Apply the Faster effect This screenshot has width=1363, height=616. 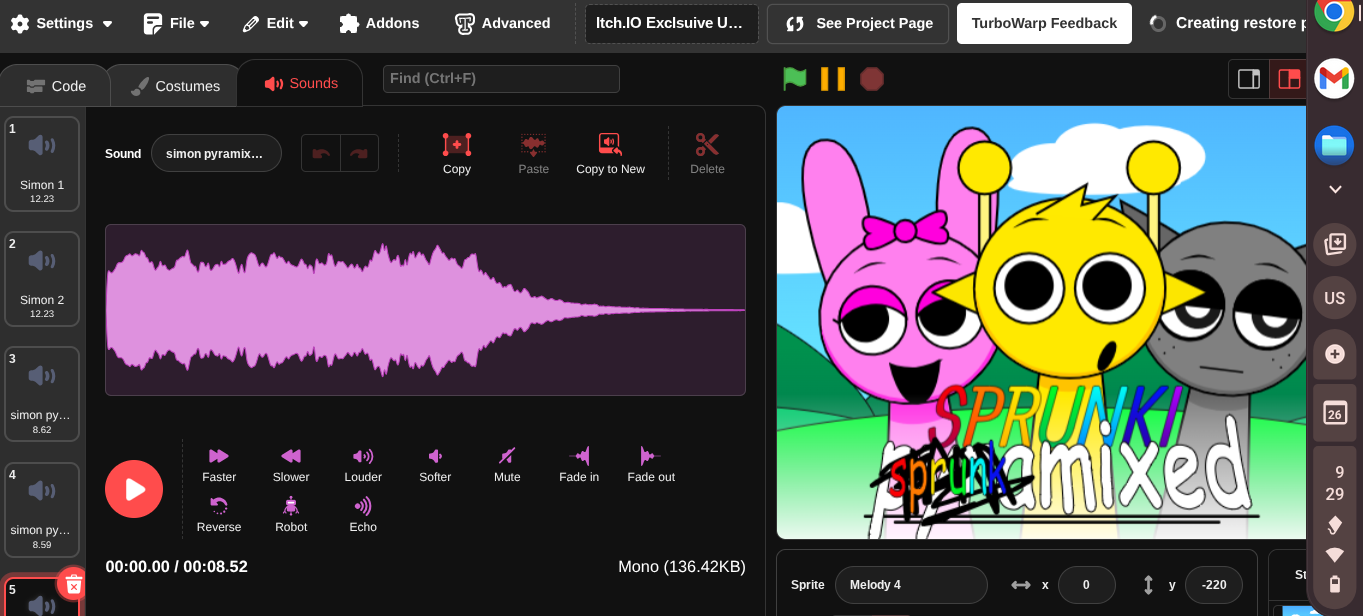219,465
